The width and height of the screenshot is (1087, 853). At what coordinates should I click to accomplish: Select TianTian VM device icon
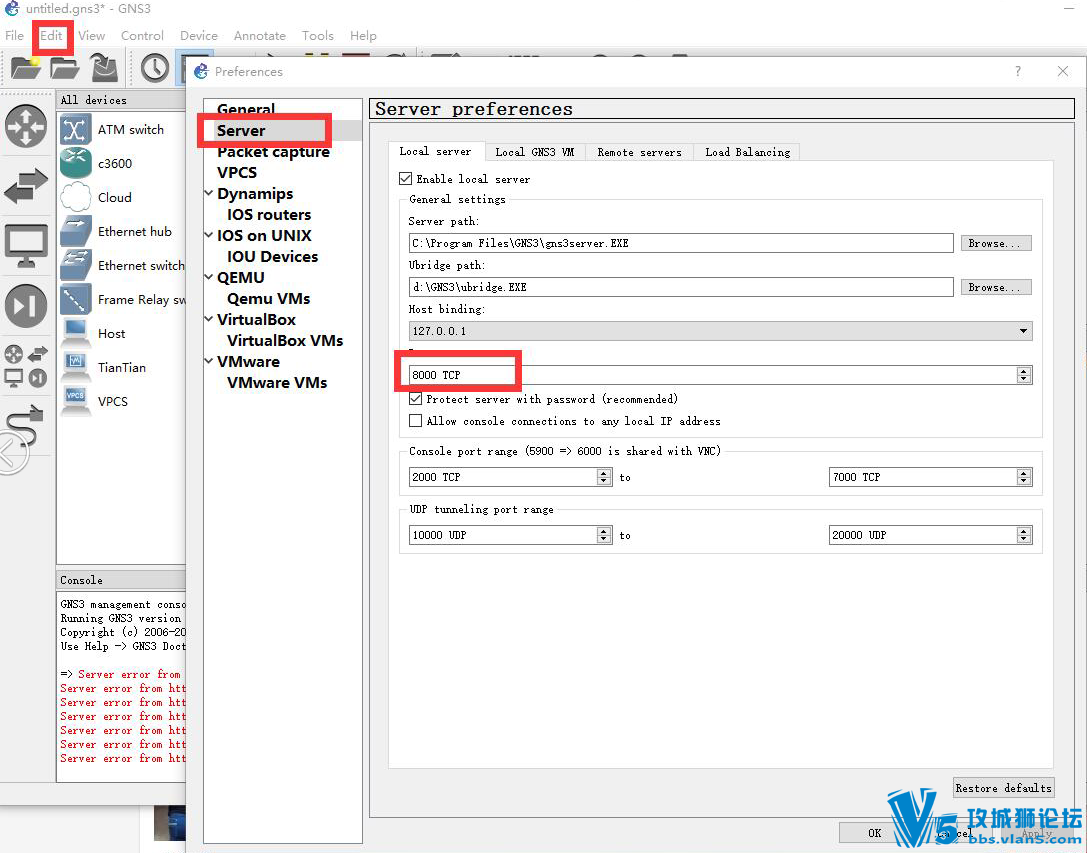pyautogui.click(x=76, y=367)
